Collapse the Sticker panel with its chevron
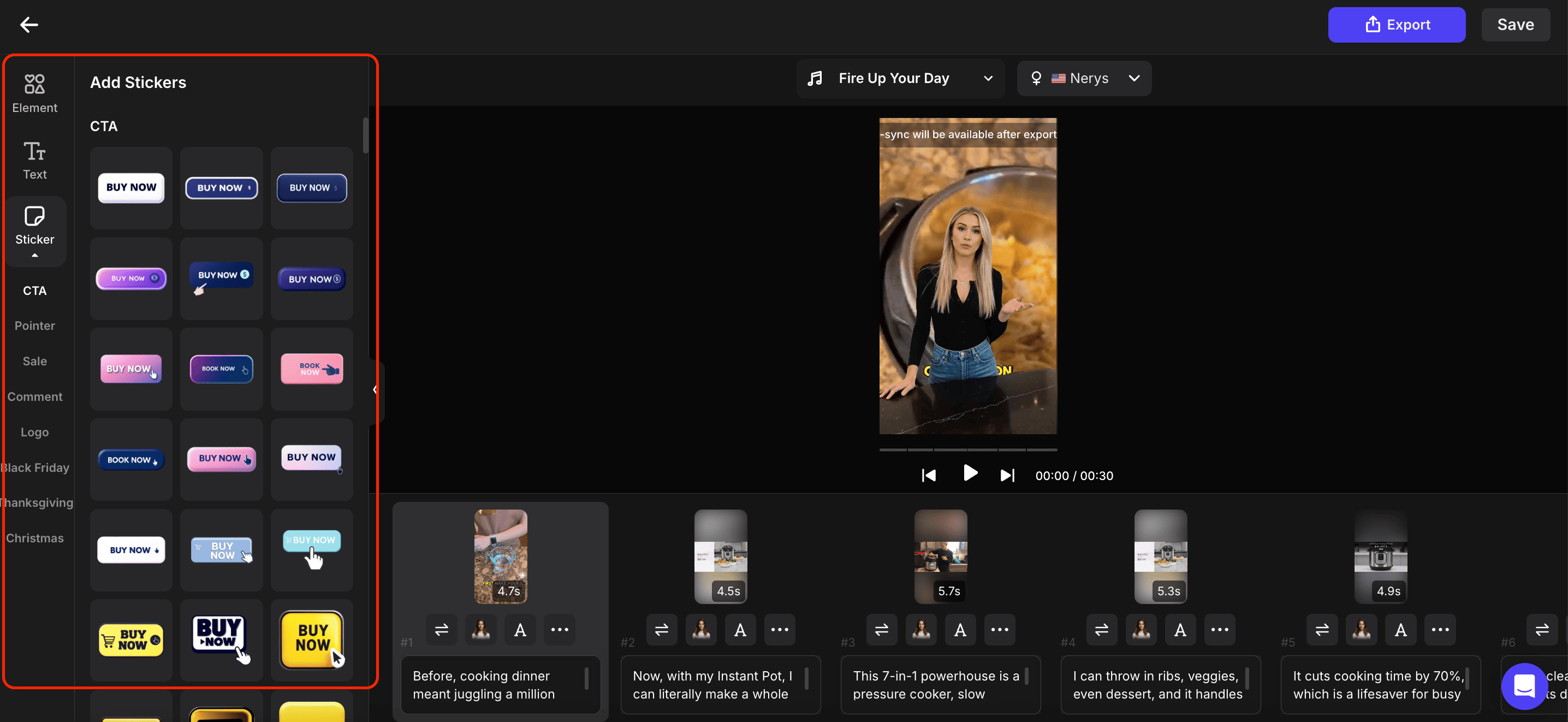This screenshot has width=1568, height=722. [35, 256]
